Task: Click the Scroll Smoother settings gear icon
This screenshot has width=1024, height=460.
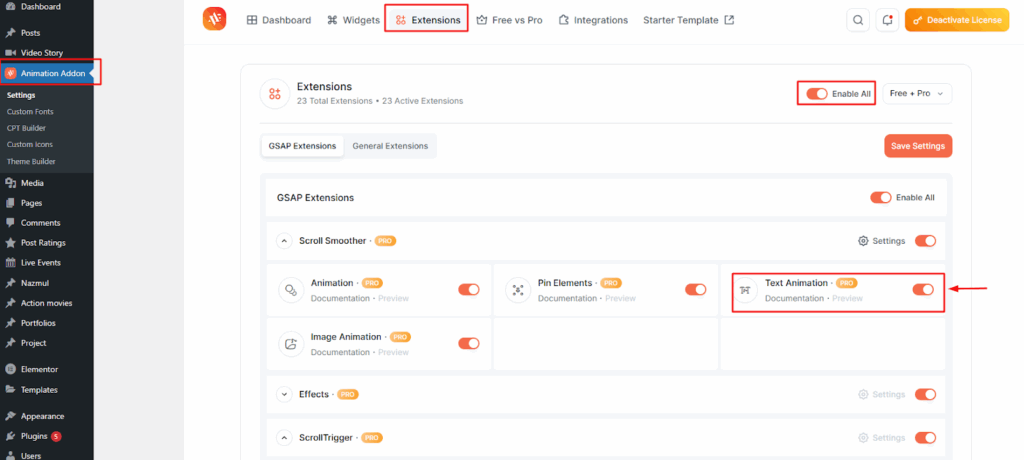Action: [863, 241]
